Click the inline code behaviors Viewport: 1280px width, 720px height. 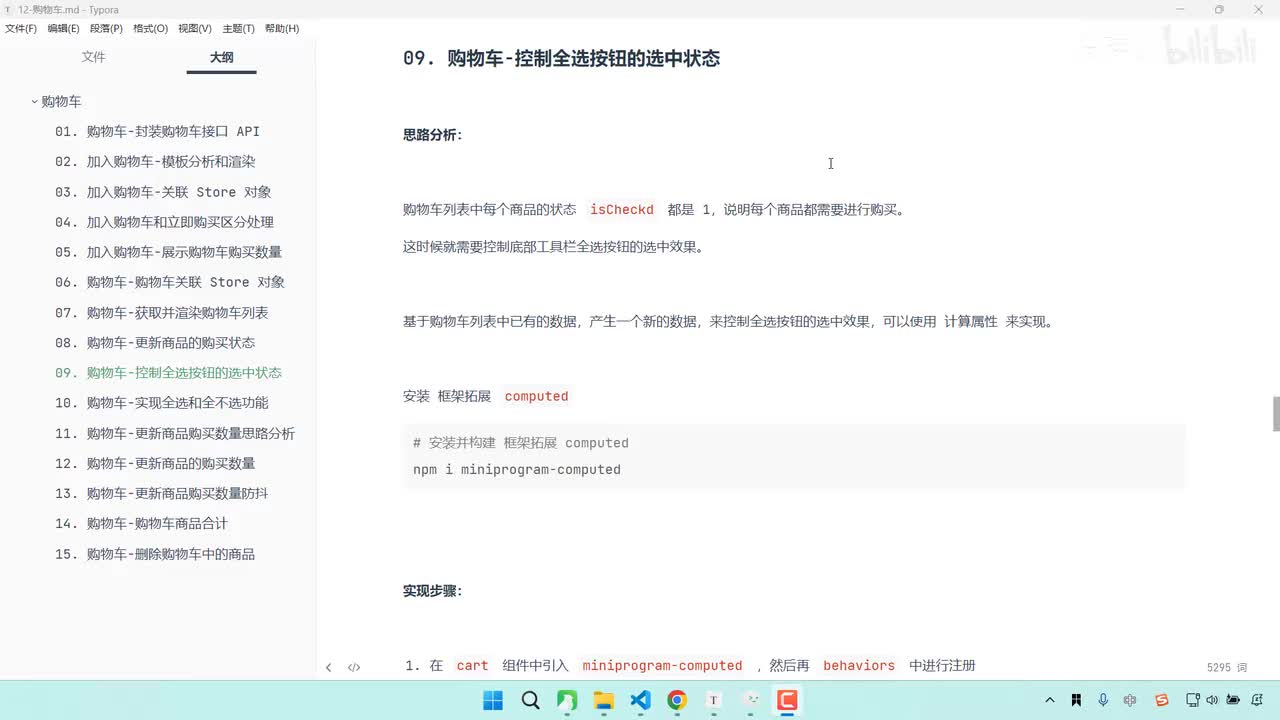(x=859, y=665)
